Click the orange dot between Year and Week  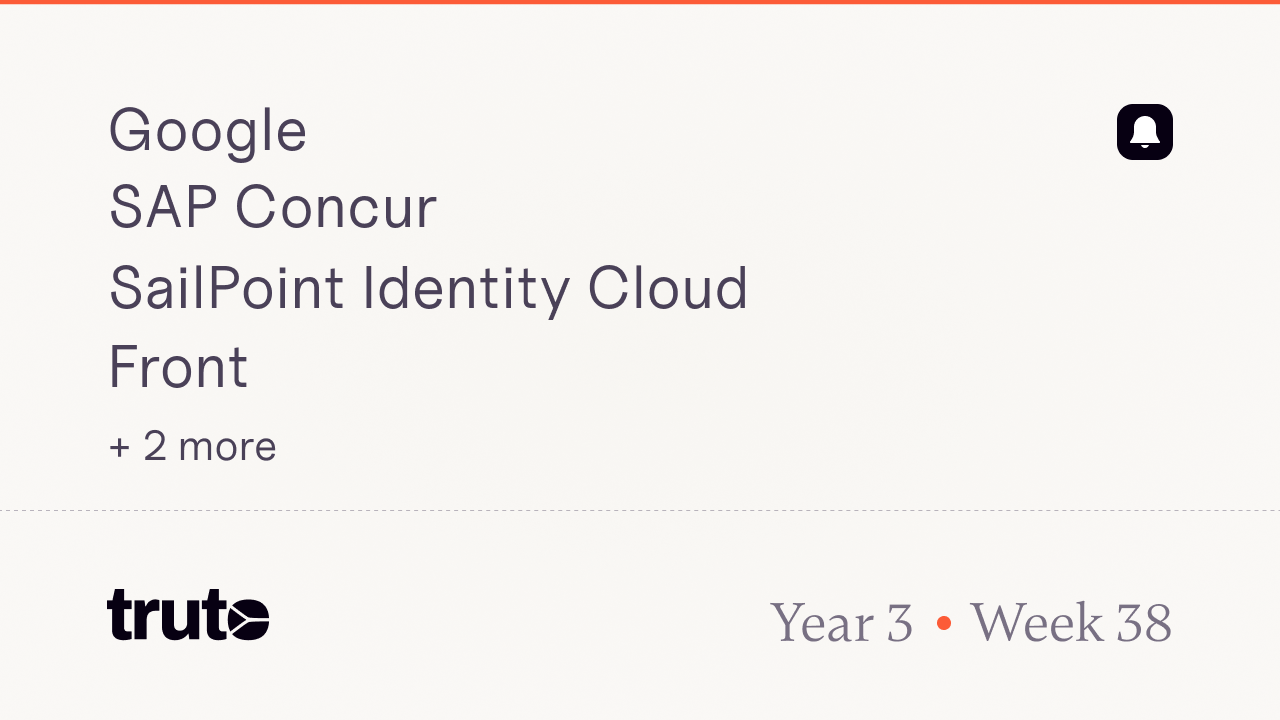pos(943,623)
